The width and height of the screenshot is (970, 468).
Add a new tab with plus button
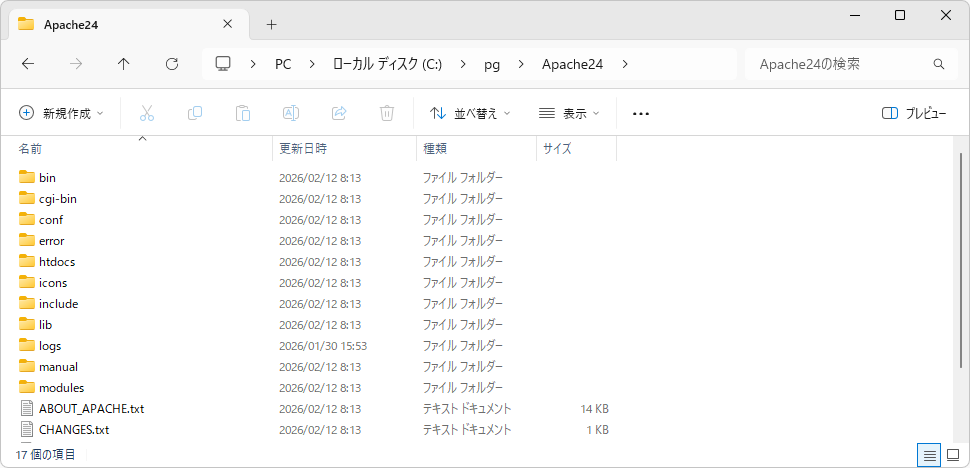tap(272, 25)
